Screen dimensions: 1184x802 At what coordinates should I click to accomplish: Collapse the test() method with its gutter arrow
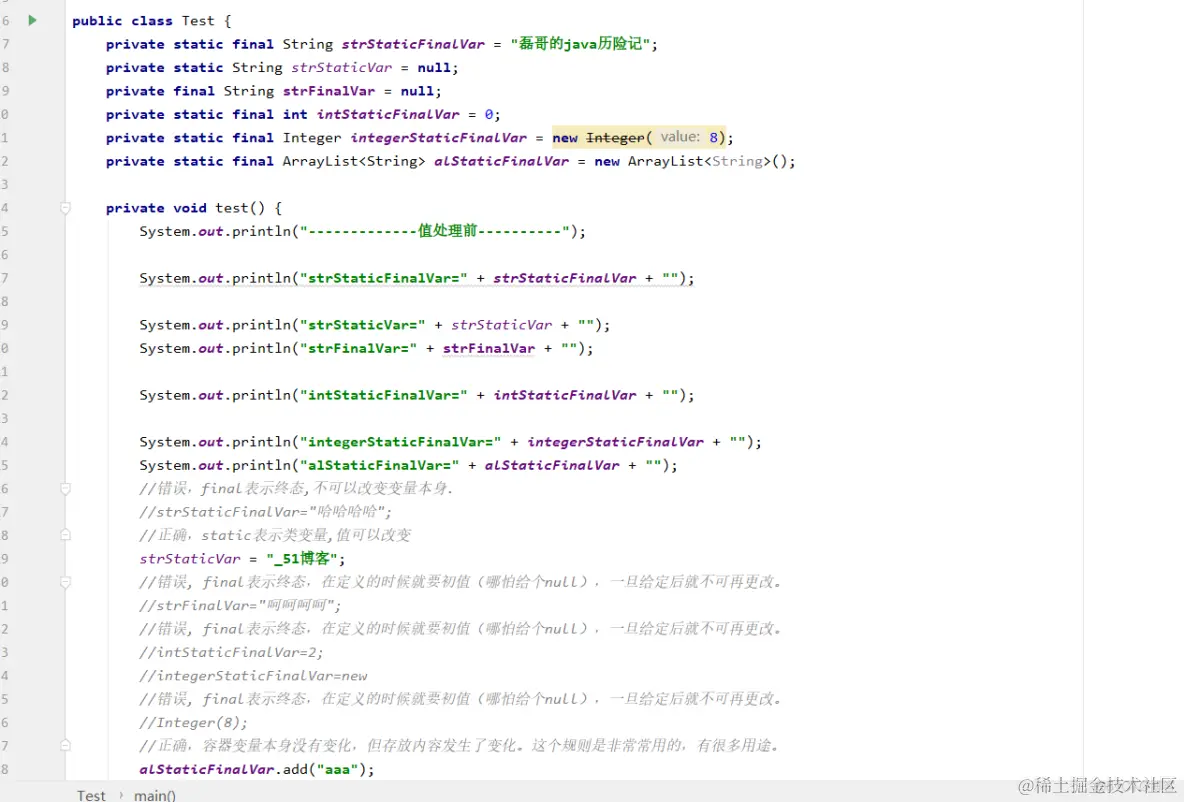[x=65, y=207]
